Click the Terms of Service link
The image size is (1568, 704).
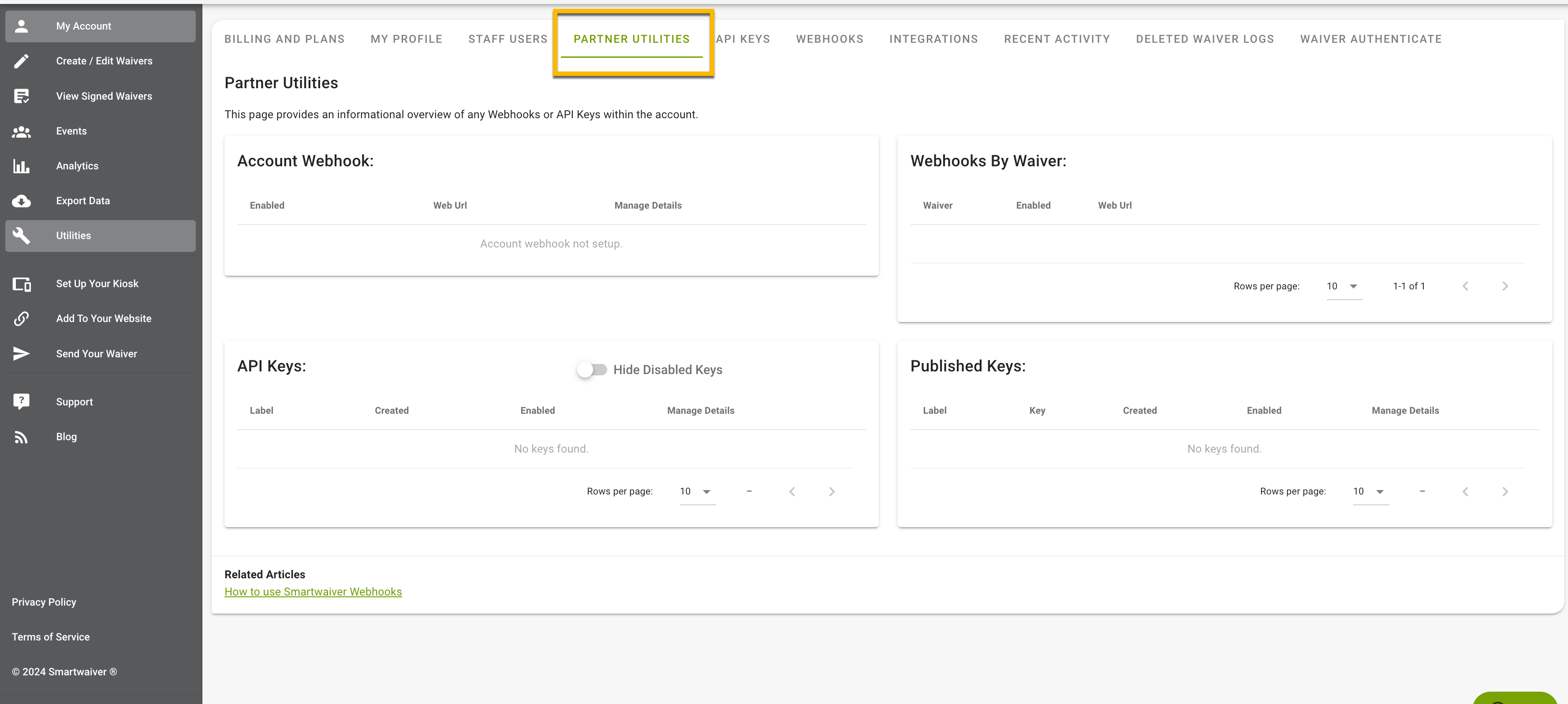51,637
